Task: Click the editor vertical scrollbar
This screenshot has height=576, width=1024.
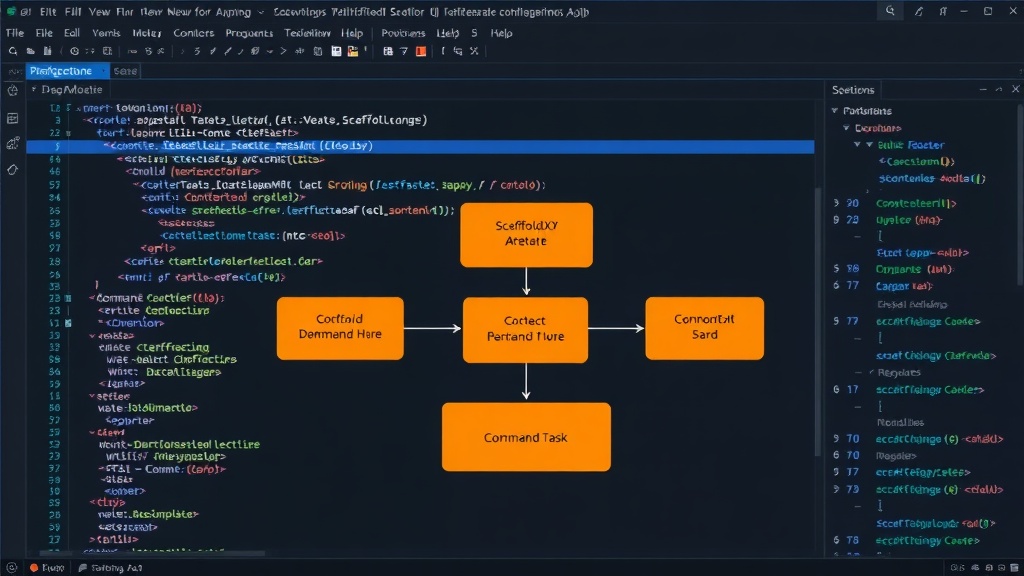Action: click(818, 323)
